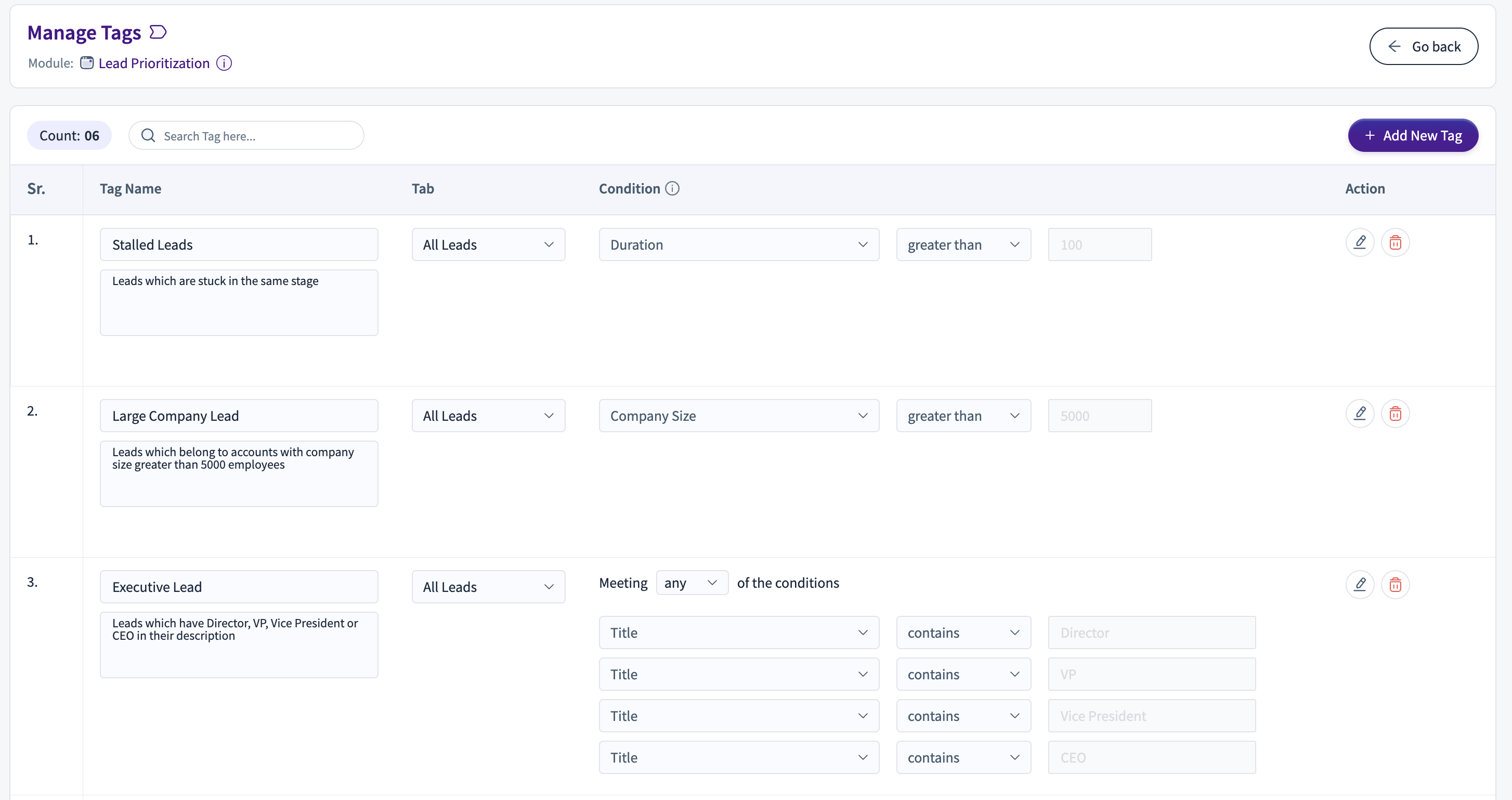Screen dimensions: 1512x800
Task: Delete the Stalled Leads tag
Action: click(x=1396, y=242)
